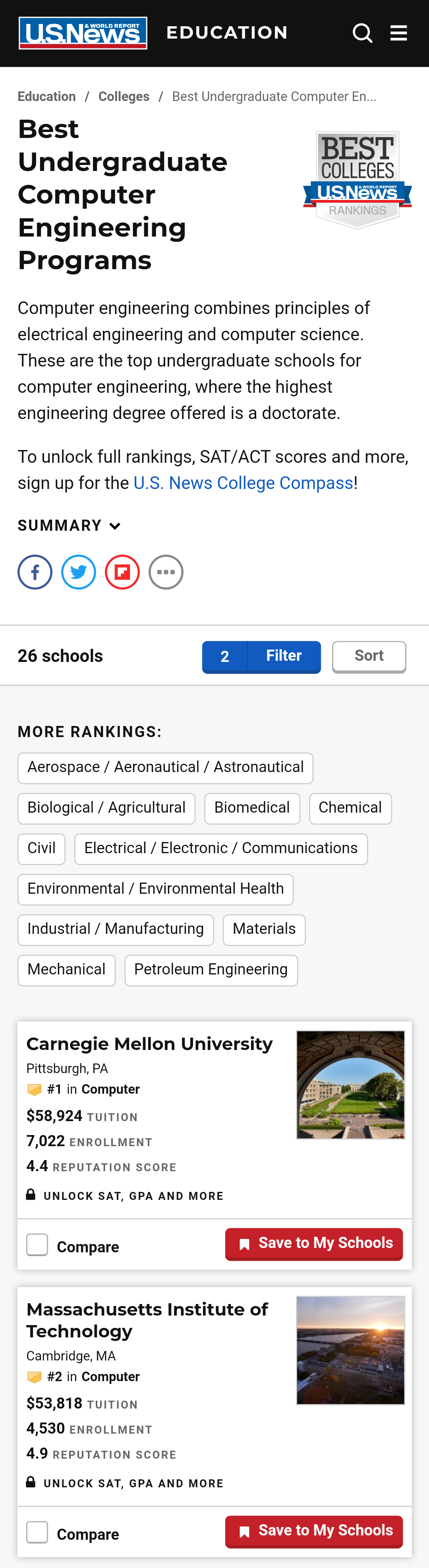Click the U.S. News logo
Viewport: 429px width, 1568px height.
(x=83, y=33)
